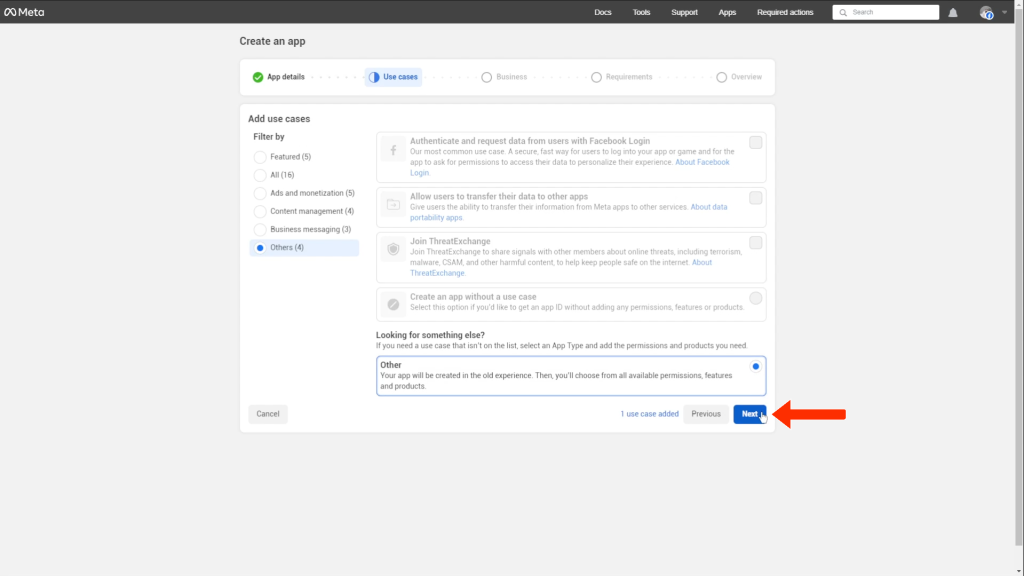1024x576 pixels.
Task: Open the Tools menu
Action: [641, 12]
